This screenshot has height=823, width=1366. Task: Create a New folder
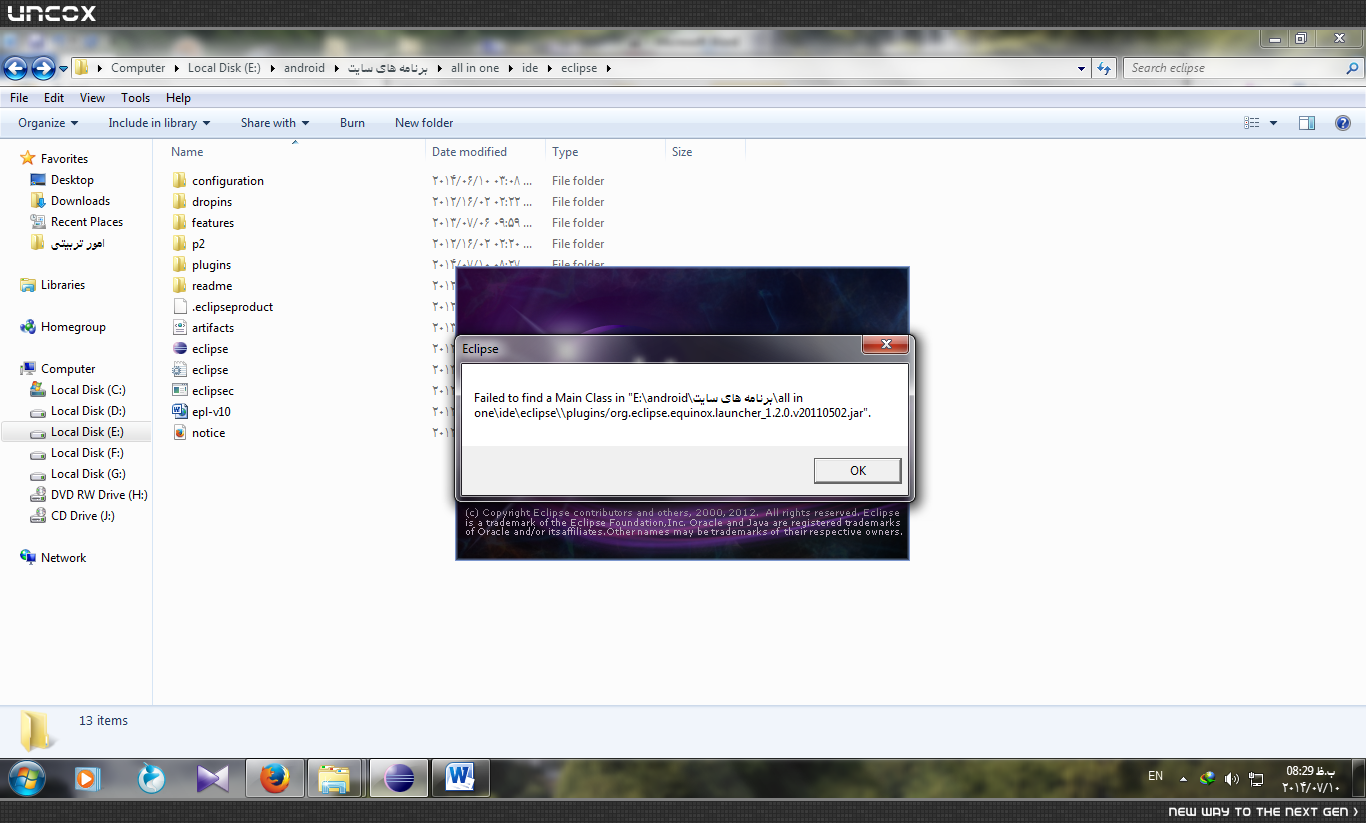point(424,123)
